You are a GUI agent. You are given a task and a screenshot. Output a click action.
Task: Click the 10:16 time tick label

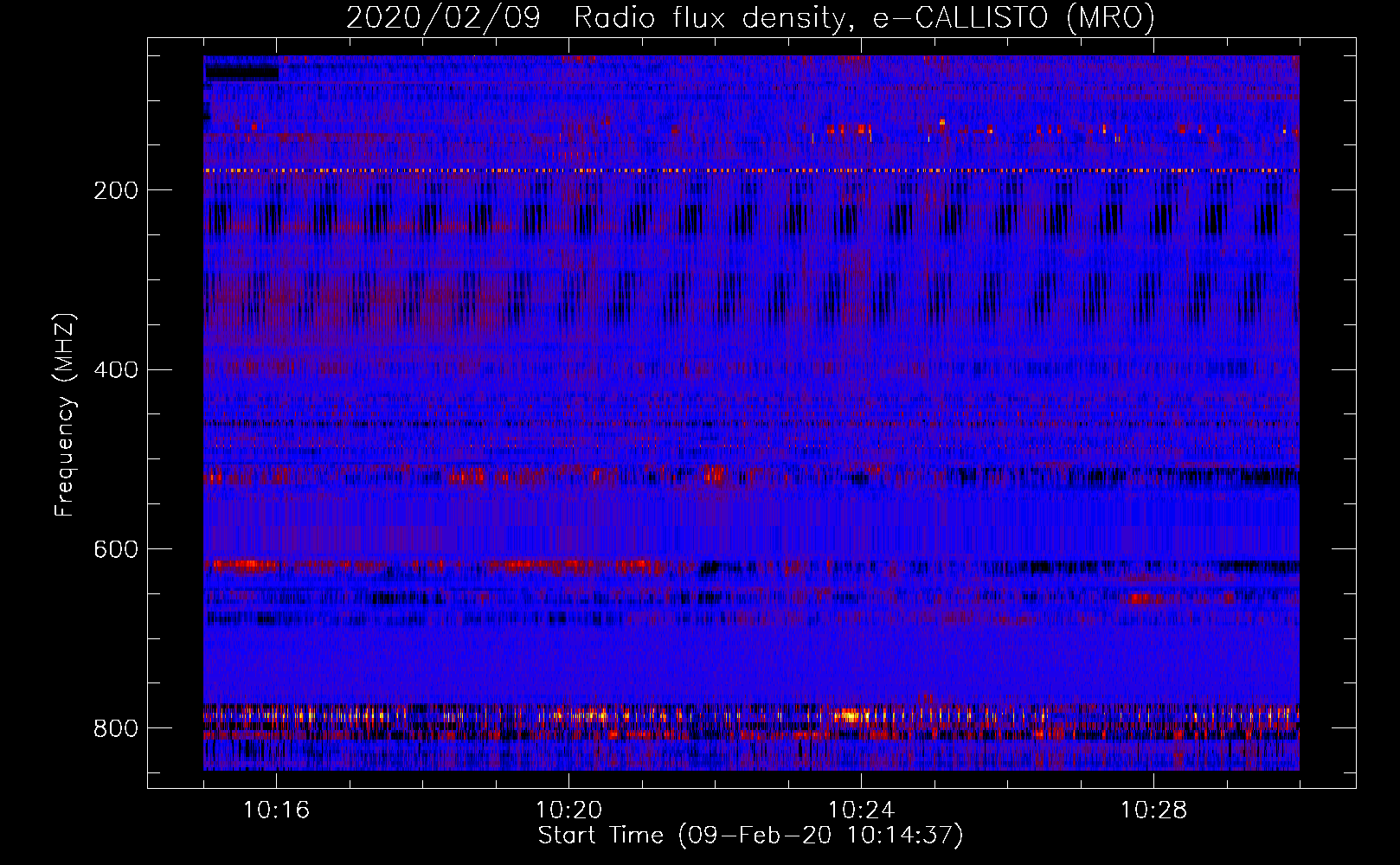pos(276,811)
